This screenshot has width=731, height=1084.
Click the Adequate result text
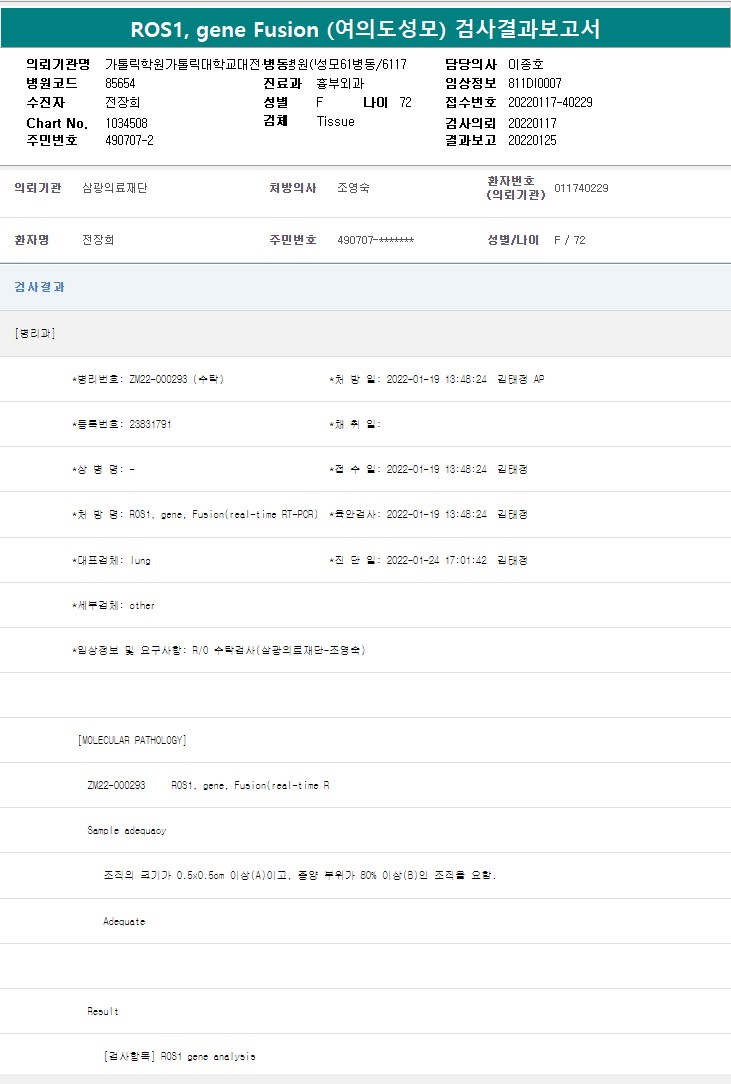point(124,921)
